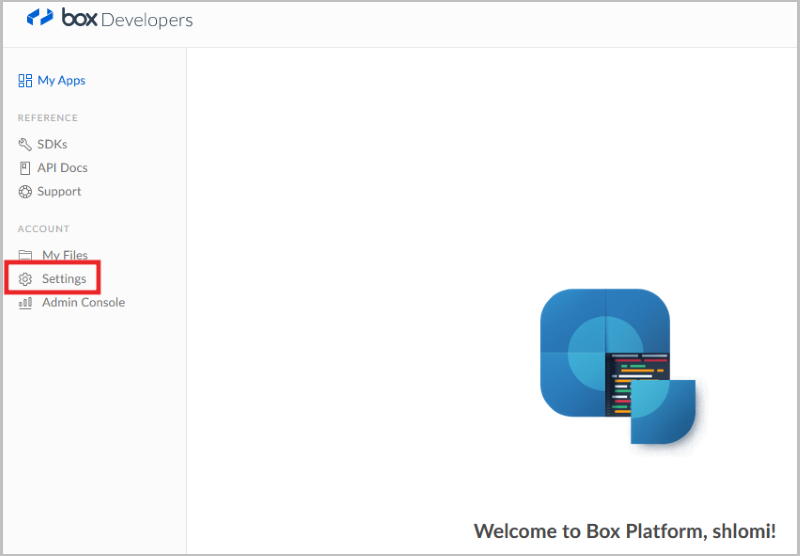
Task: Open the SDKs reference link
Action: point(52,144)
